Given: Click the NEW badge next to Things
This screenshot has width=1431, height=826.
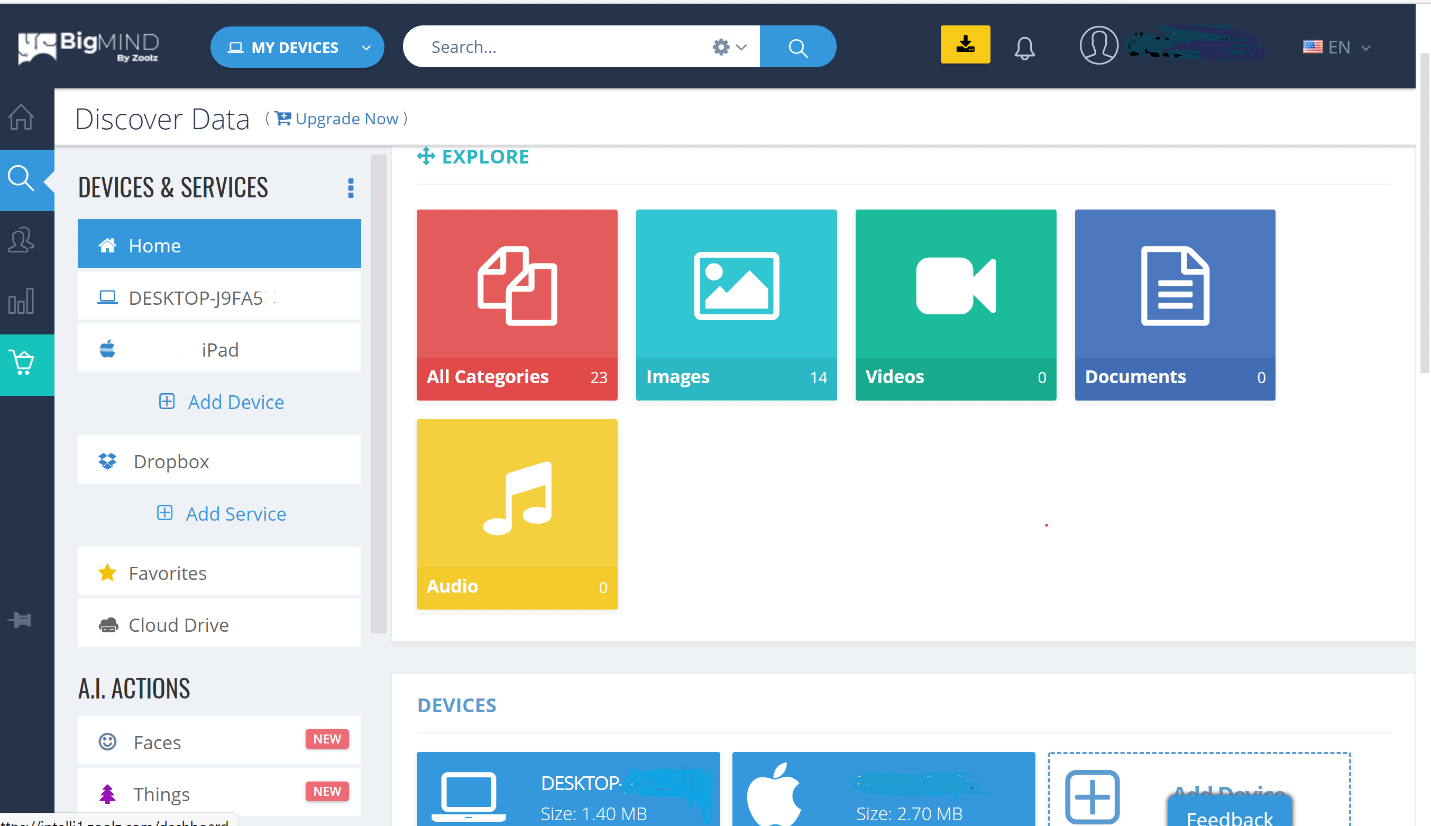Looking at the screenshot, I should tap(327, 791).
